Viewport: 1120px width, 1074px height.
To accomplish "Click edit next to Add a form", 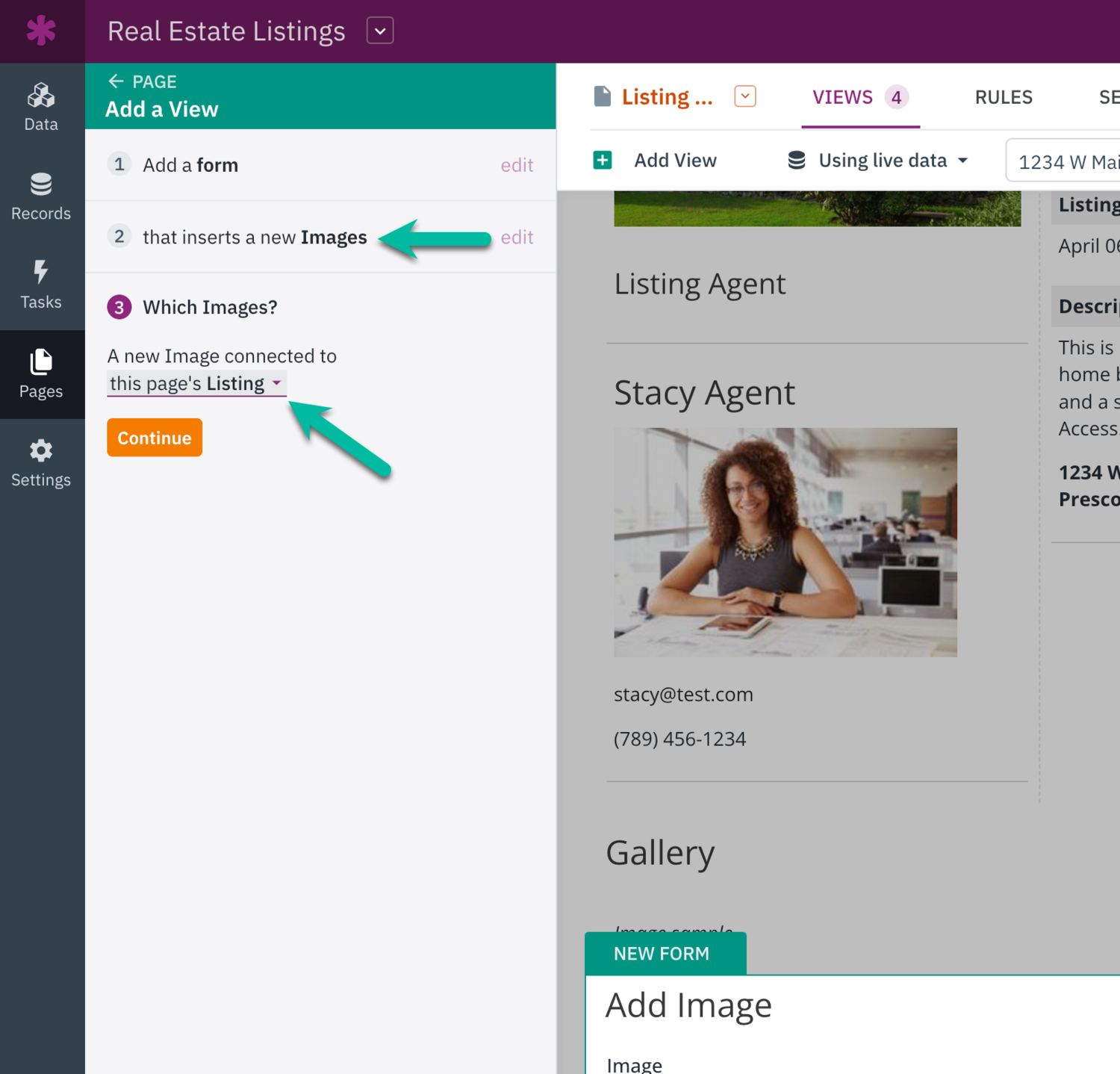I will [x=517, y=165].
